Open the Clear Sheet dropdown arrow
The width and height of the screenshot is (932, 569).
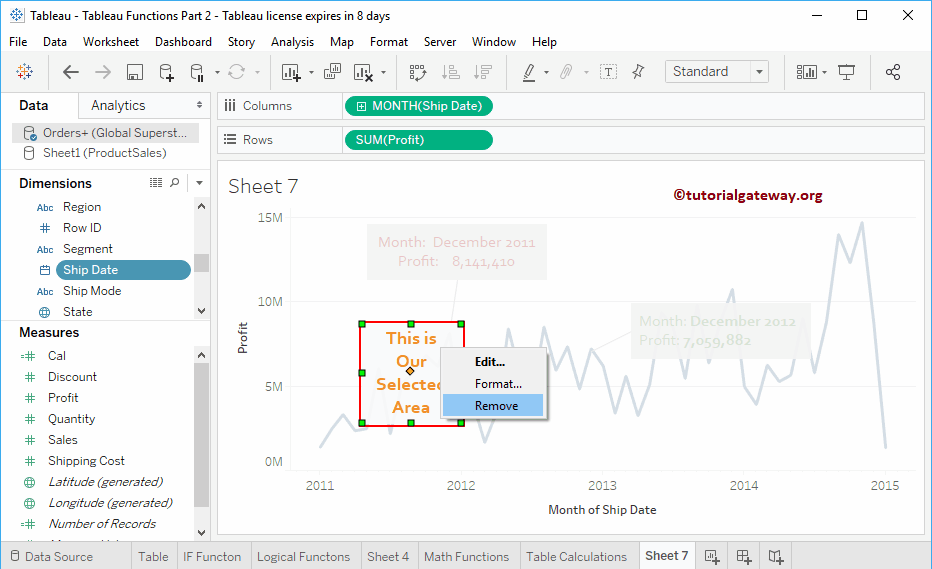click(383, 73)
